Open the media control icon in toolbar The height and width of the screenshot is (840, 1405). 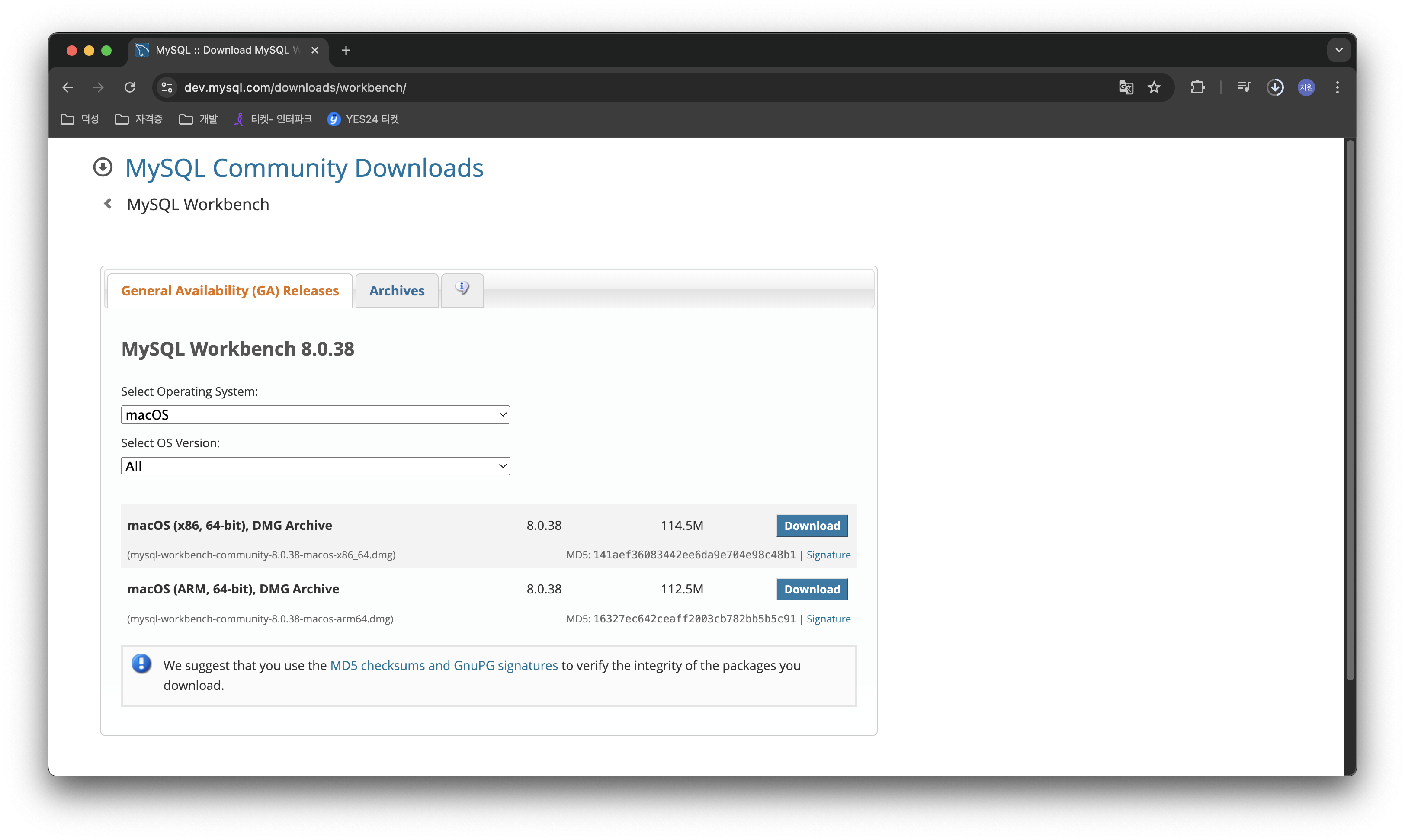pyautogui.click(x=1244, y=87)
